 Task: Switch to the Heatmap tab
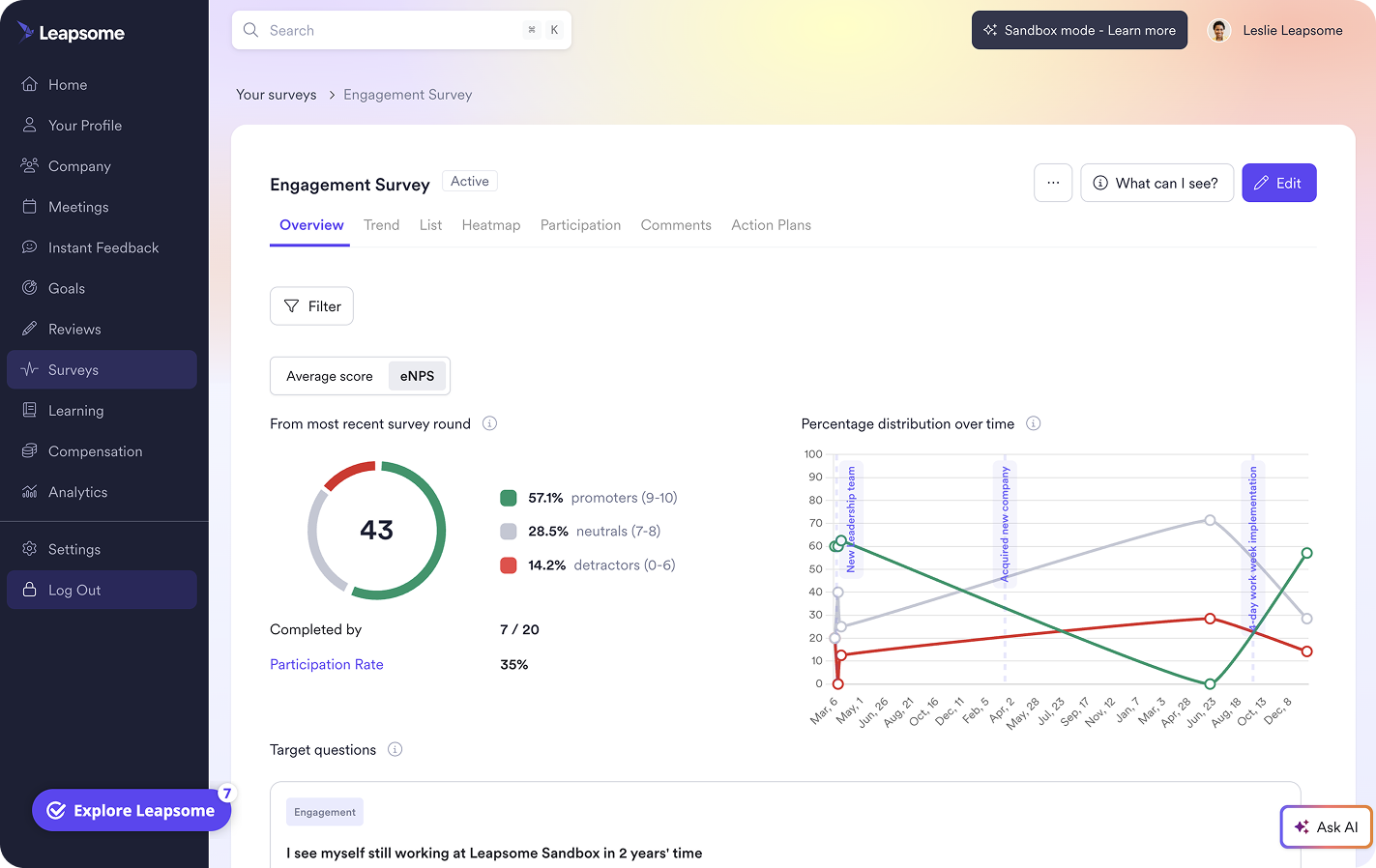coord(491,224)
